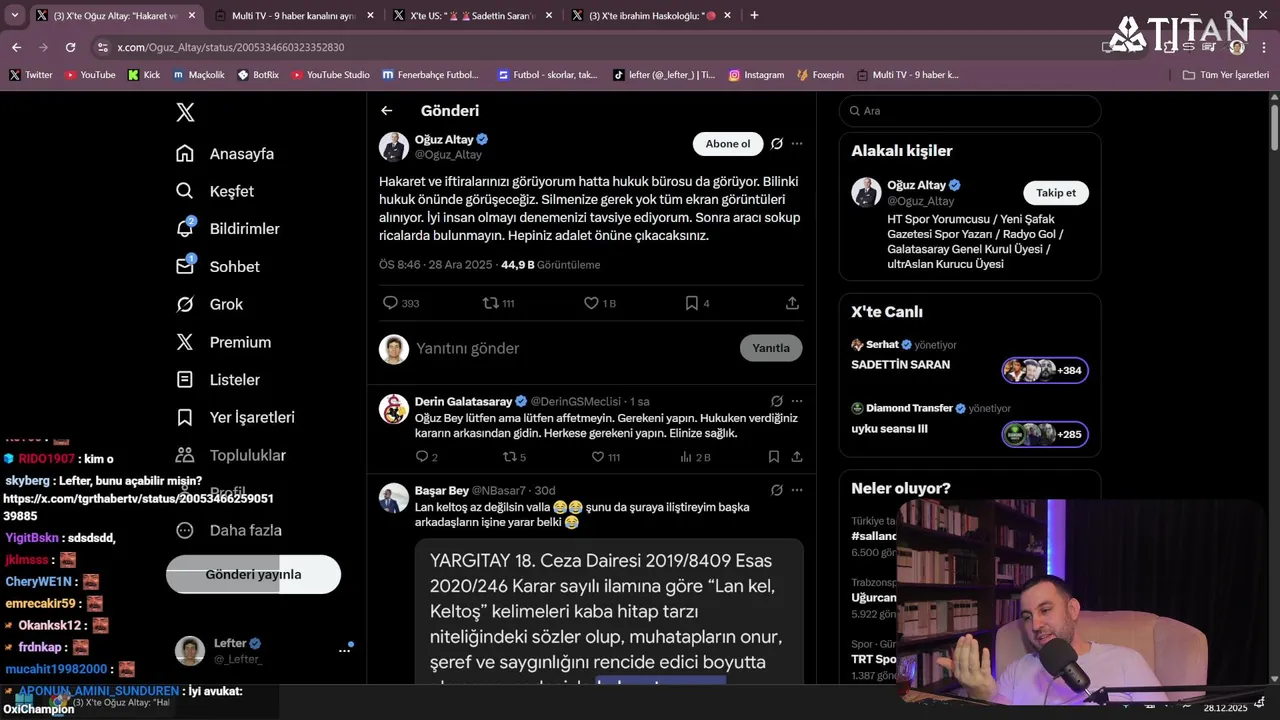Click Gönderi yayınla button
Image resolution: width=1280 pixels, height=720 pixels.
click(x=253, y=574)
